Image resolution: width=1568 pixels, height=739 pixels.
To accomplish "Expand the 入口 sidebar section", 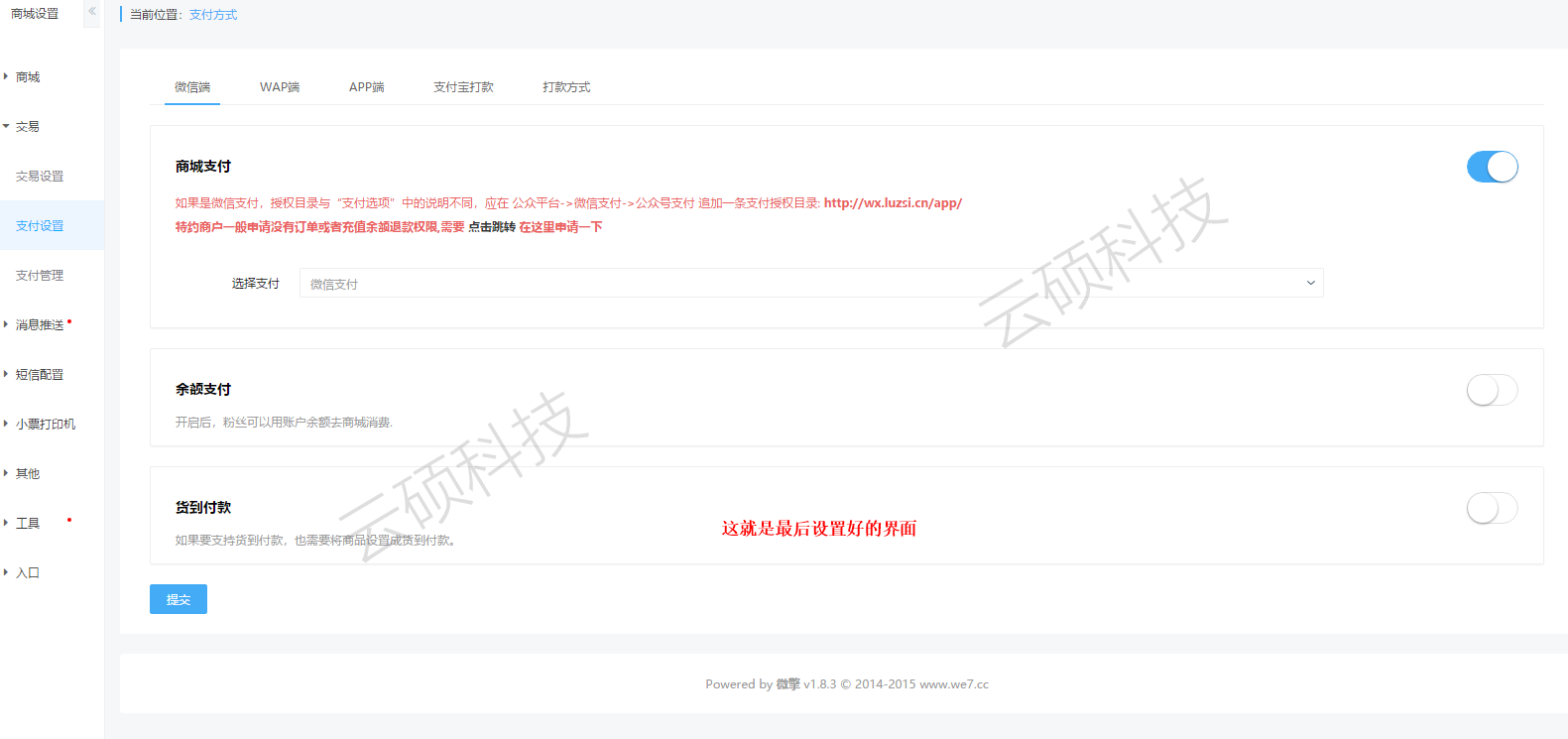I will pos(28,573).
